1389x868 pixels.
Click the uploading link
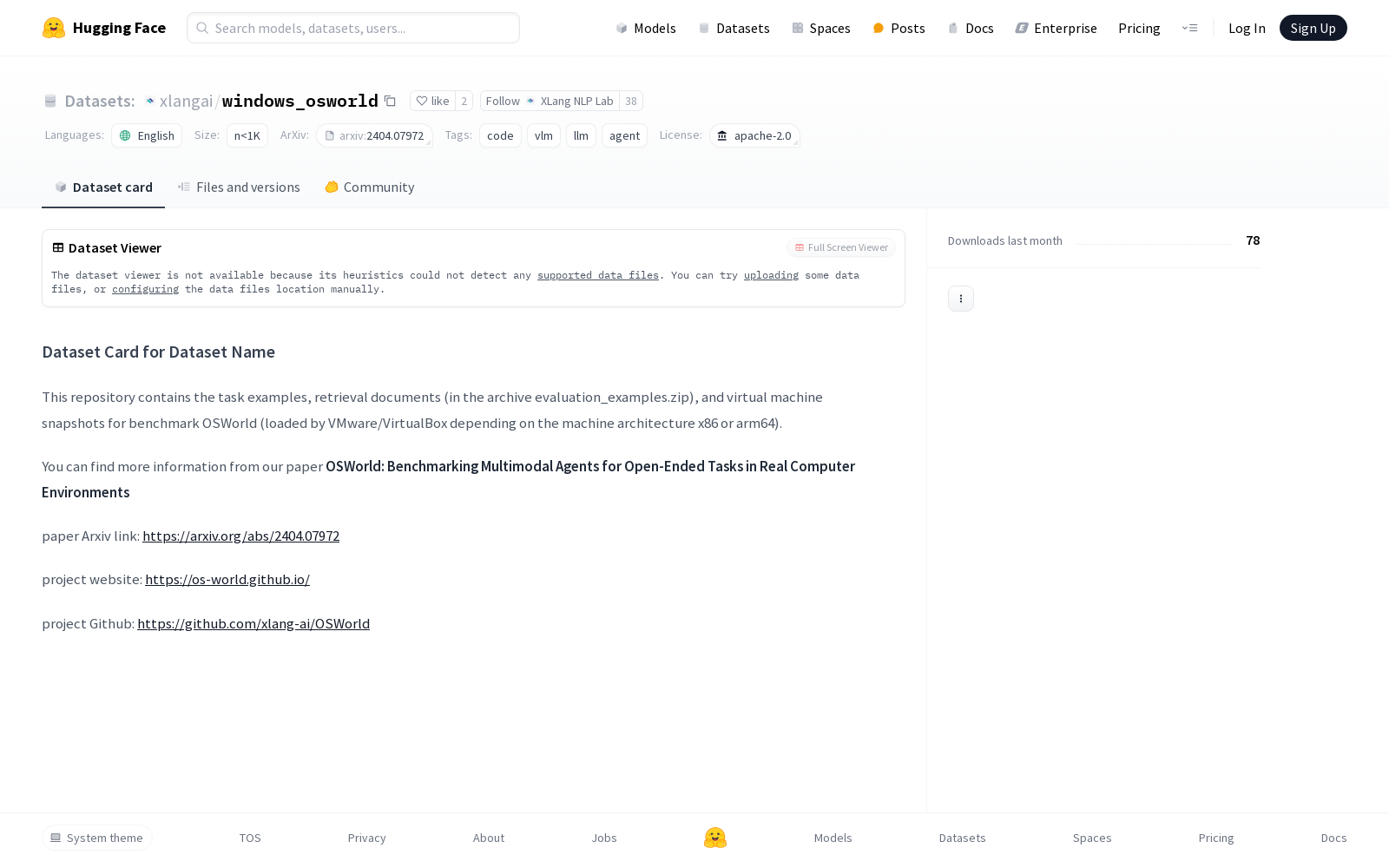[x=771, y=275]
